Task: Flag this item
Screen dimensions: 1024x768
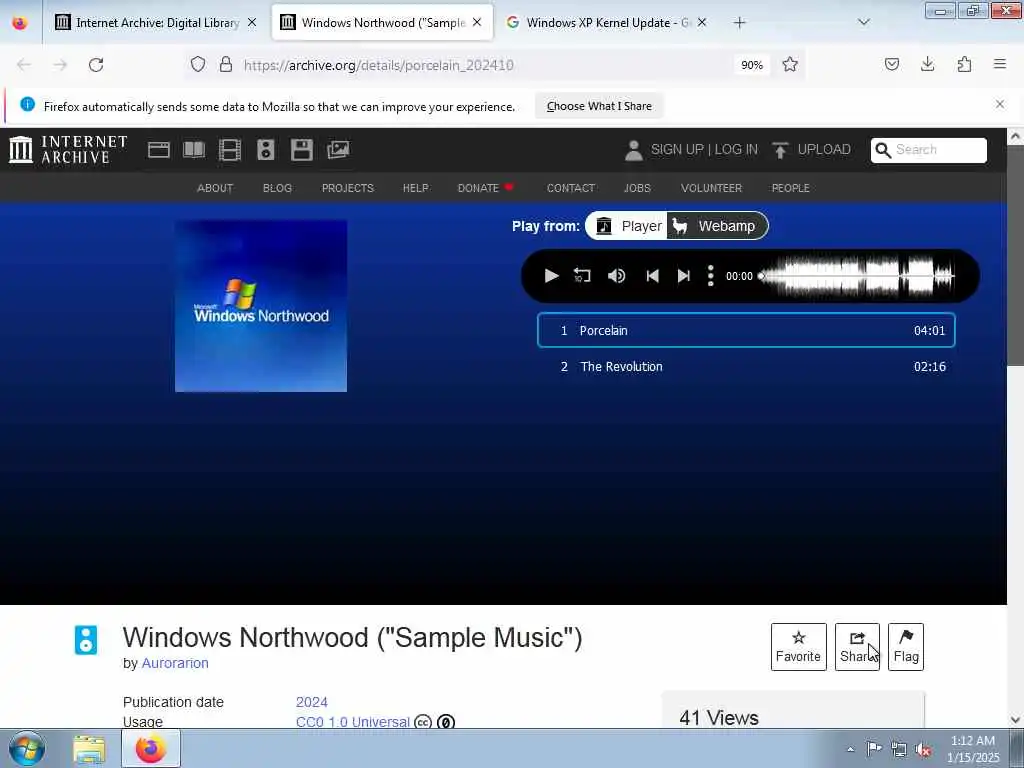Action: 906,647
